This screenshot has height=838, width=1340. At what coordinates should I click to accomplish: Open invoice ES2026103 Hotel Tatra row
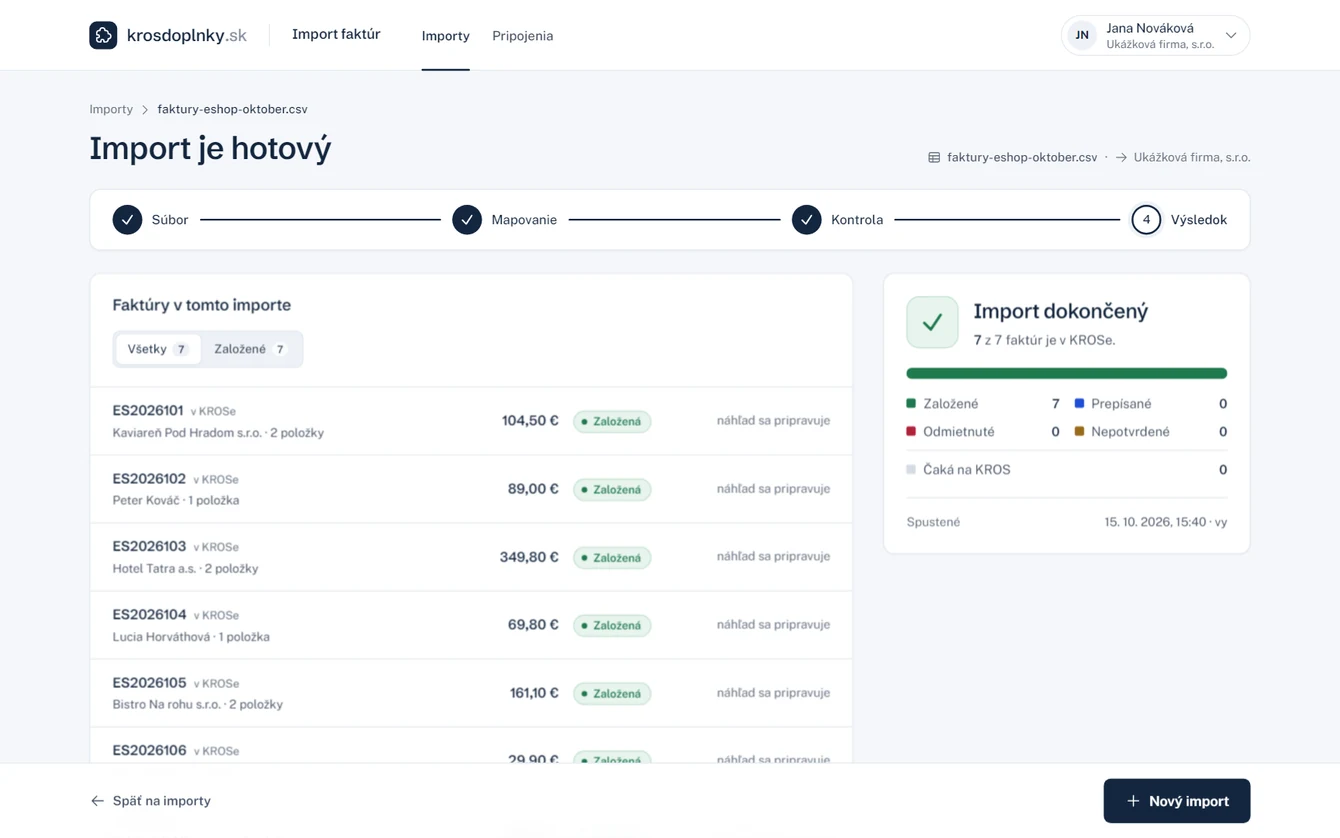point(471,557)
